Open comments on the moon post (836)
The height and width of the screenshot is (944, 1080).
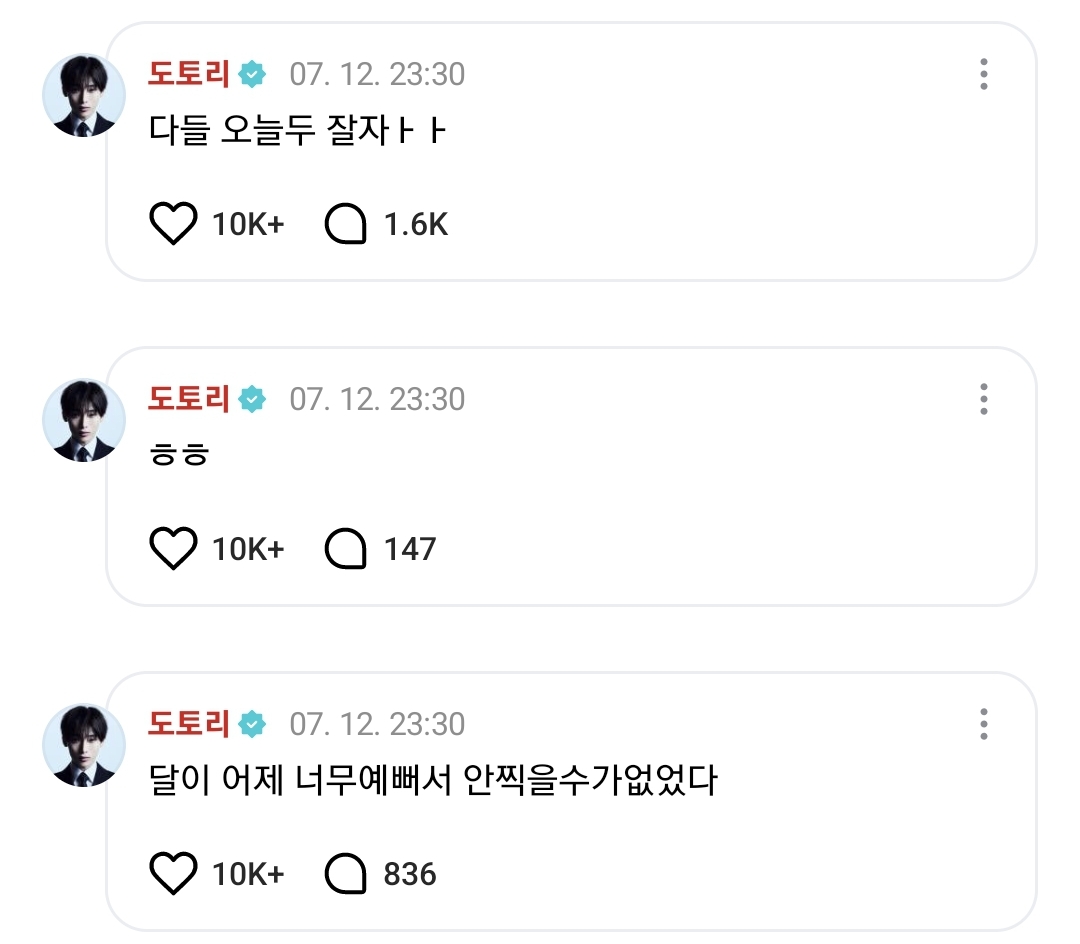[347, 874]
